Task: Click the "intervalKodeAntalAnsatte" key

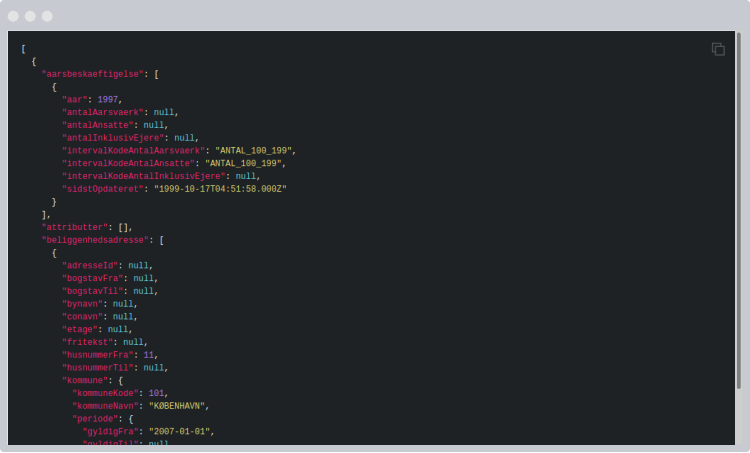Action: tap(128, 164)
